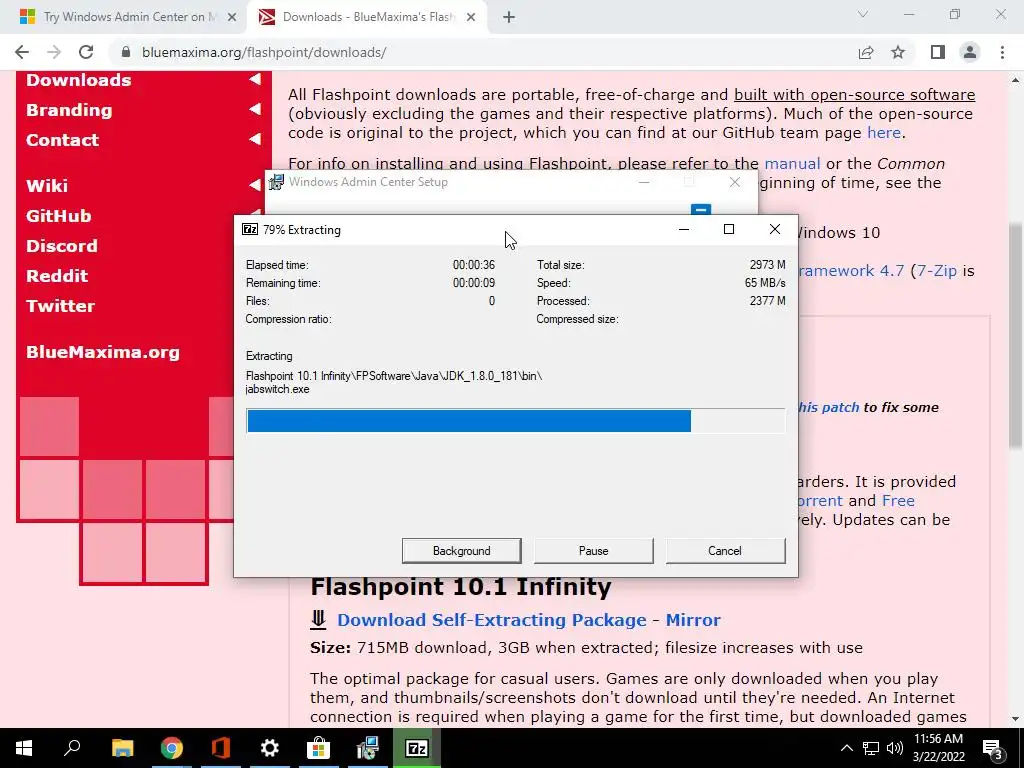
Task: Open Downloads in the red sidebar
Action: 78,80
